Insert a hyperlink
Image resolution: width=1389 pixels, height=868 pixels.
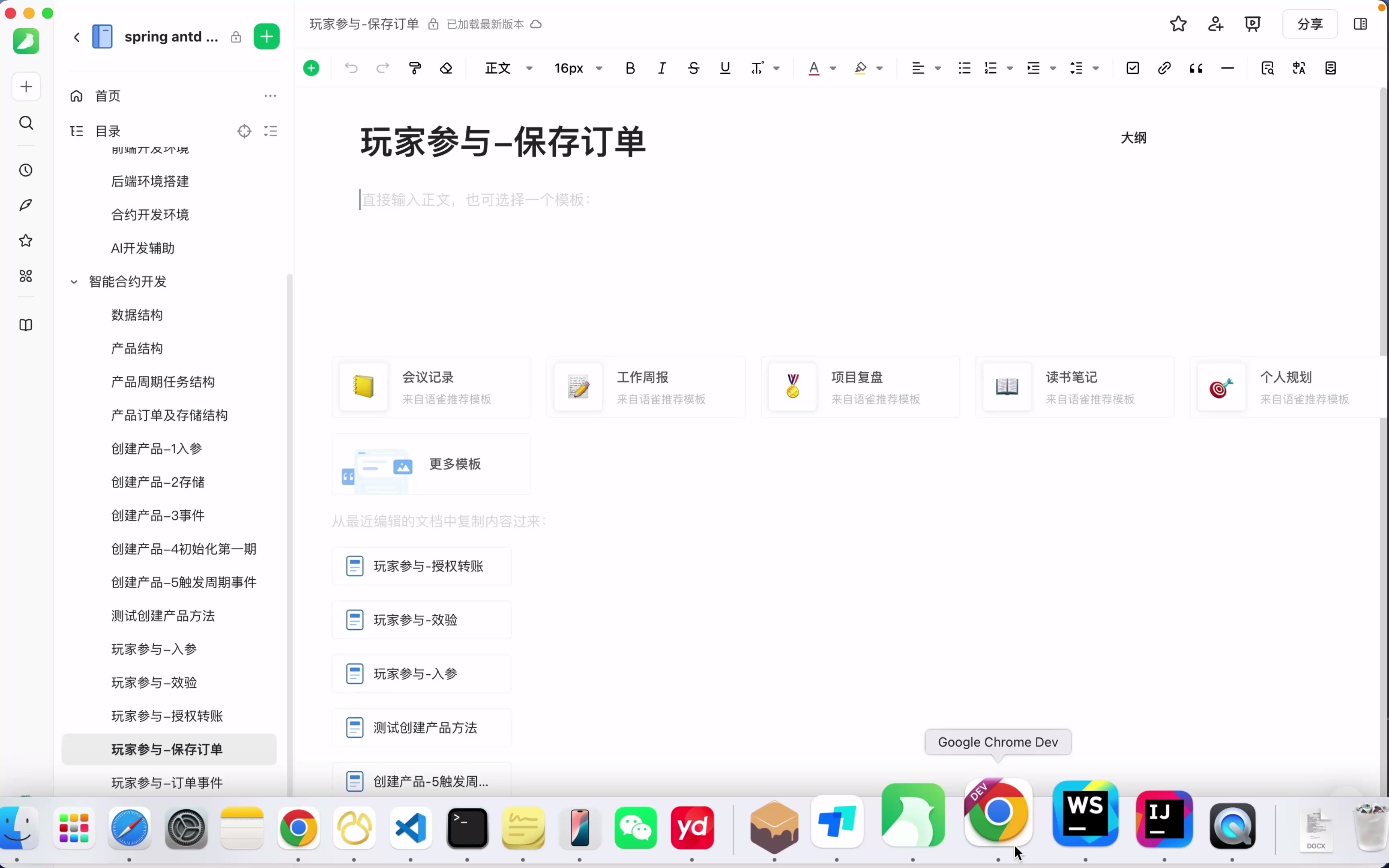point(1164,68)
